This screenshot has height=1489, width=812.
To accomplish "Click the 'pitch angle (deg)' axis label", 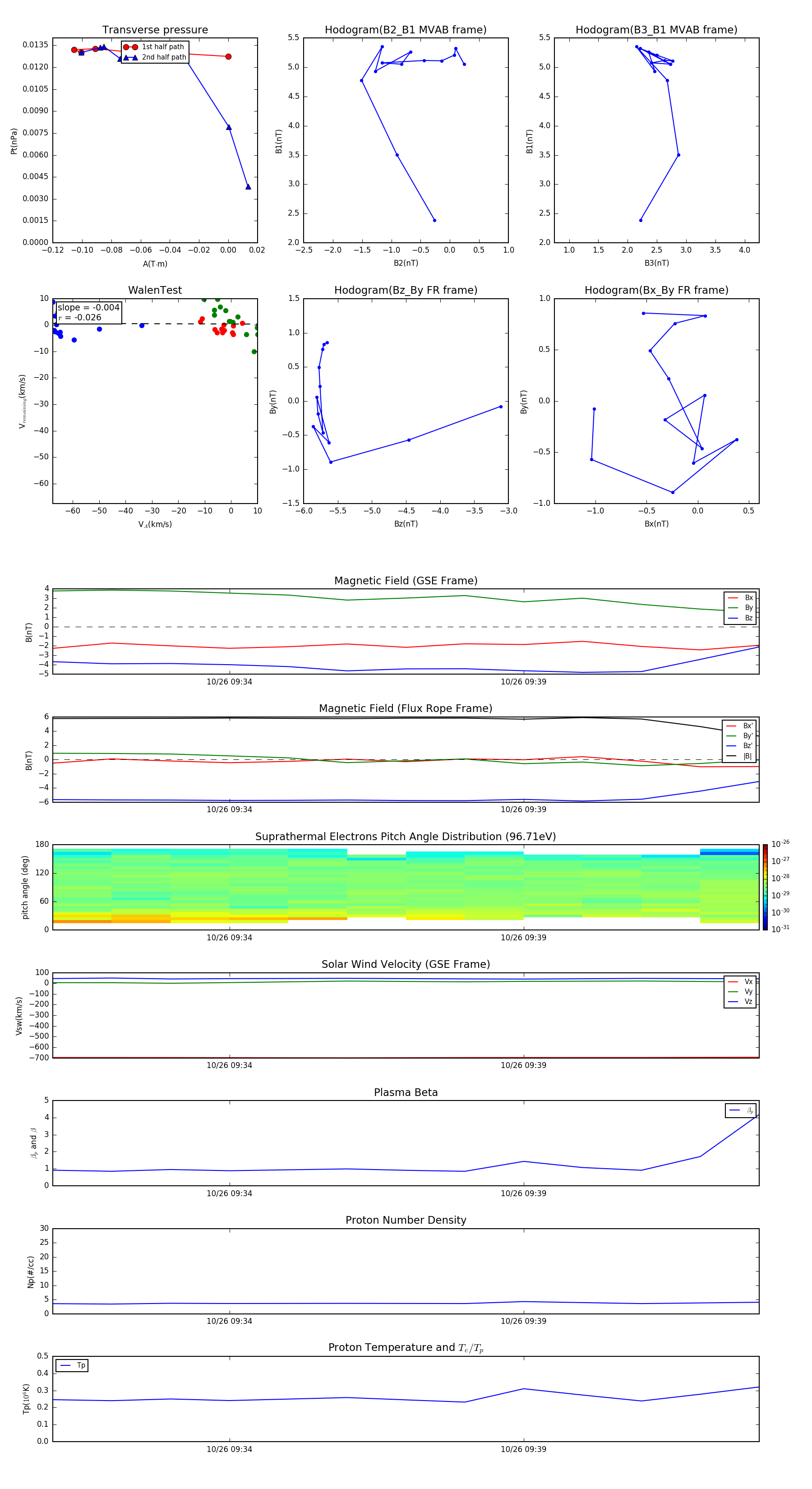I will tap(25, 887).
